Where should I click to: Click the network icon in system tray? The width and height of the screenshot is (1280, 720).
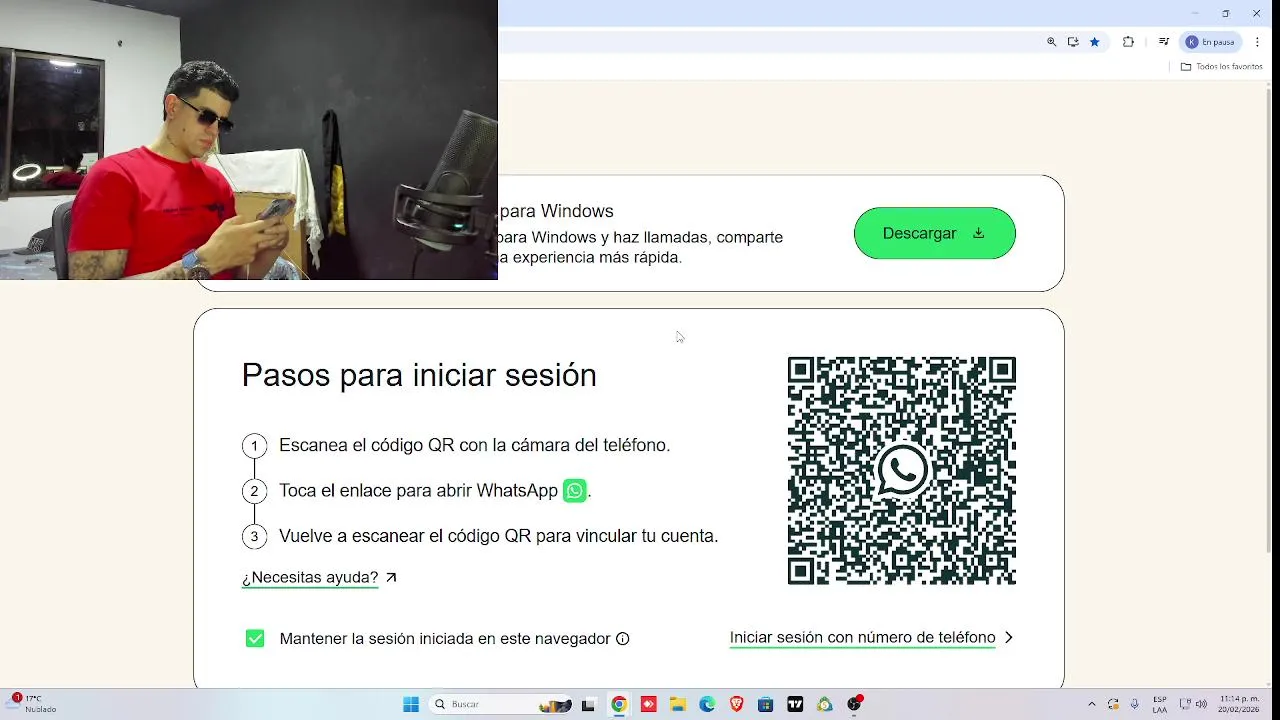(x=1186, y=704)
